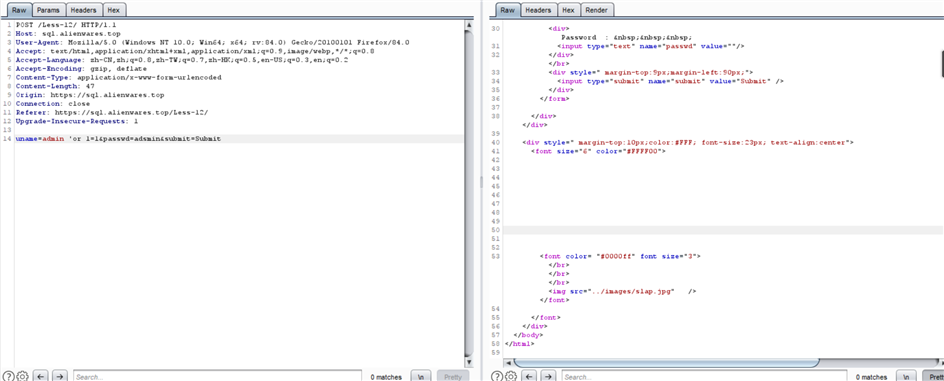
Task: Click the uname=admin POST body payload line
Action: tap(118, 138)
